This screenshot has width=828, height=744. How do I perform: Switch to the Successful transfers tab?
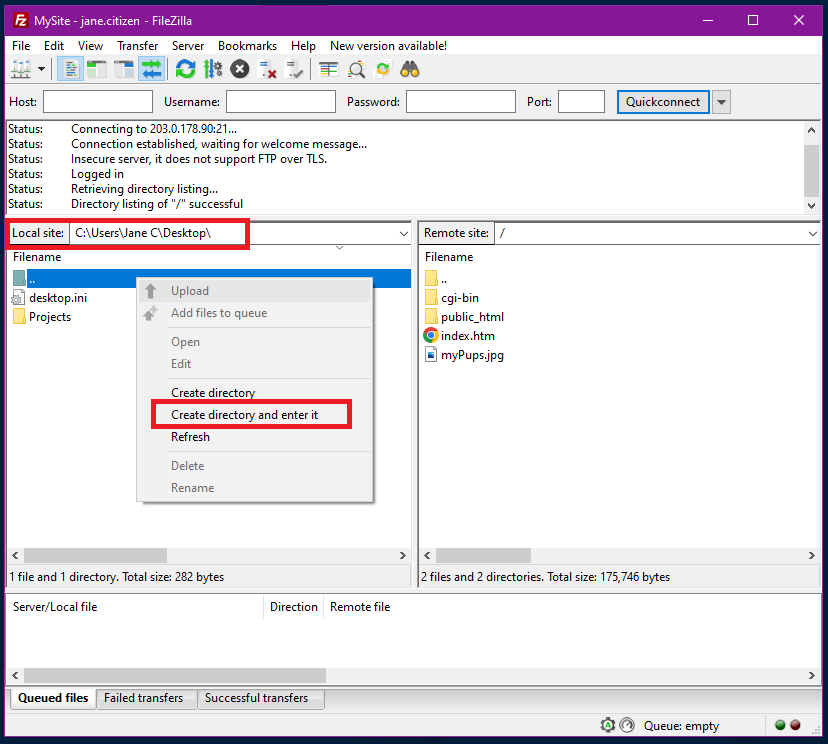pyautogui.click(x=260, y=698)
